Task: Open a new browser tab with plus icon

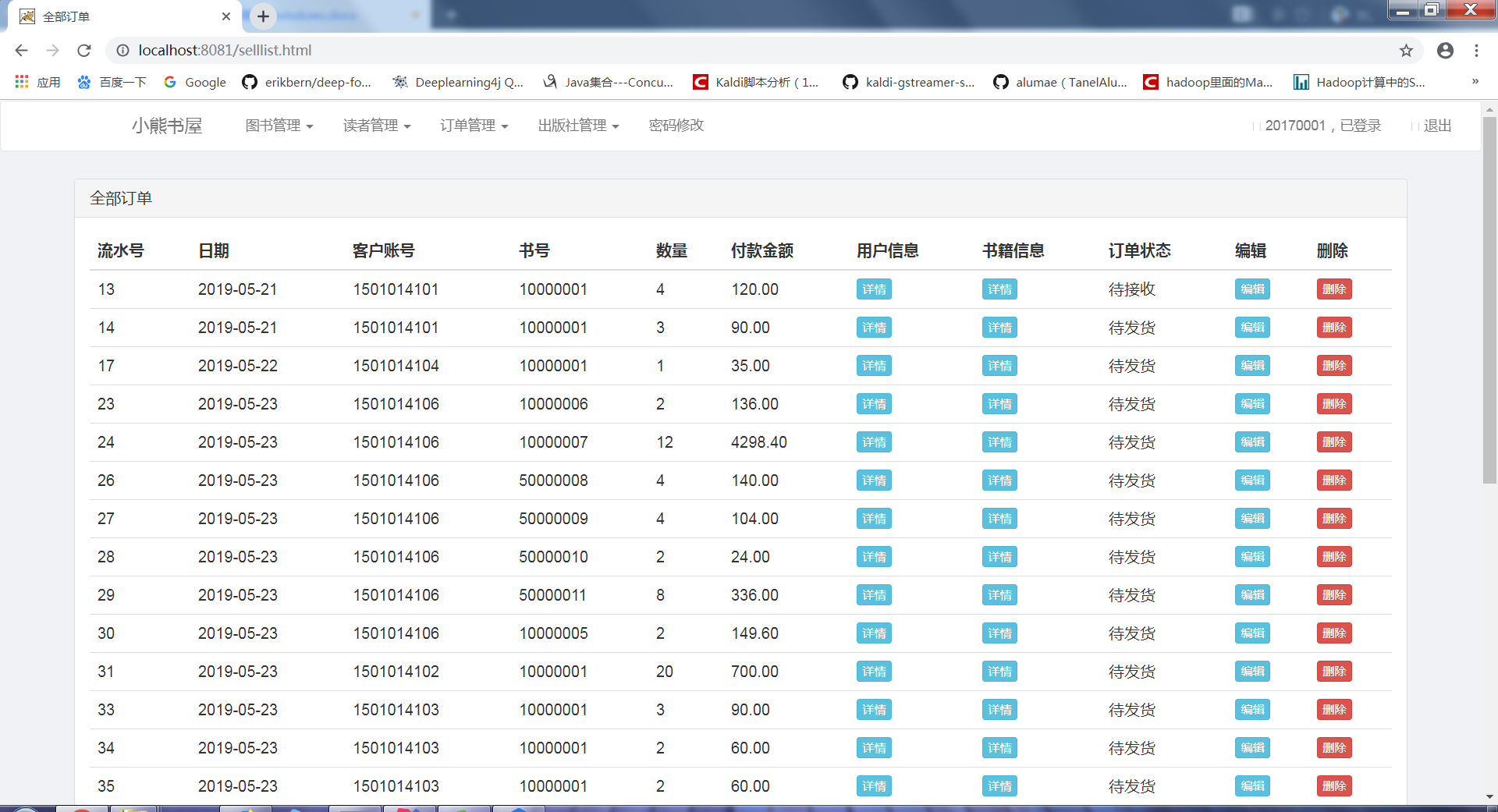Action: pos(264,16)
